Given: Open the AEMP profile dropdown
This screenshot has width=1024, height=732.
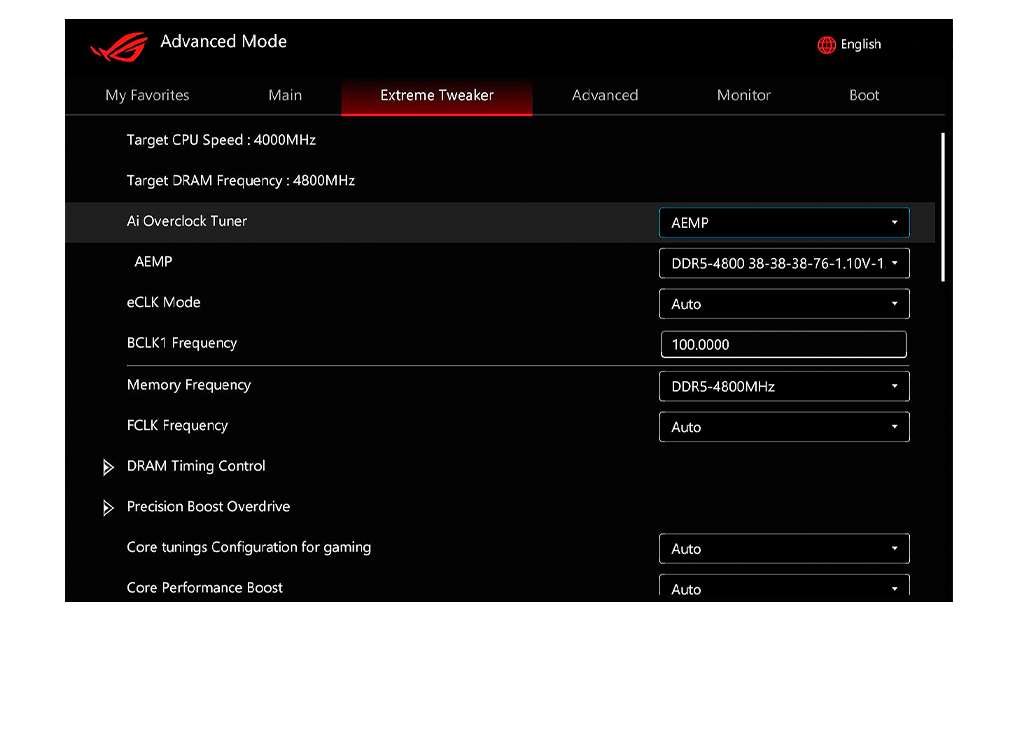Looking at the screenshot, I should (783, 262).
